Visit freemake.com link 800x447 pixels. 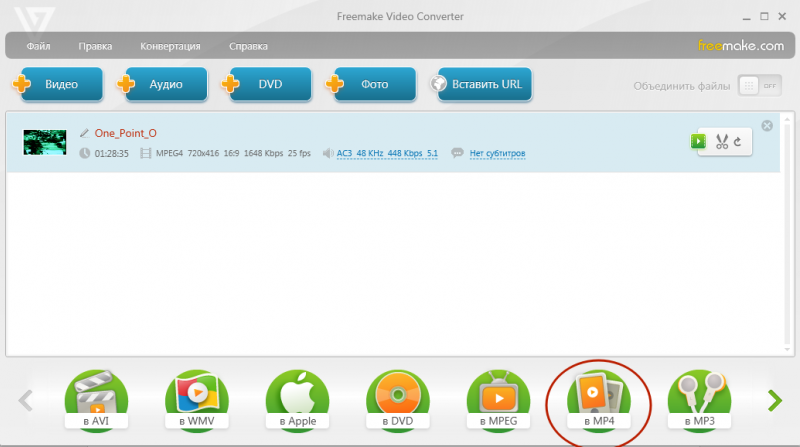tap(741, 46)
